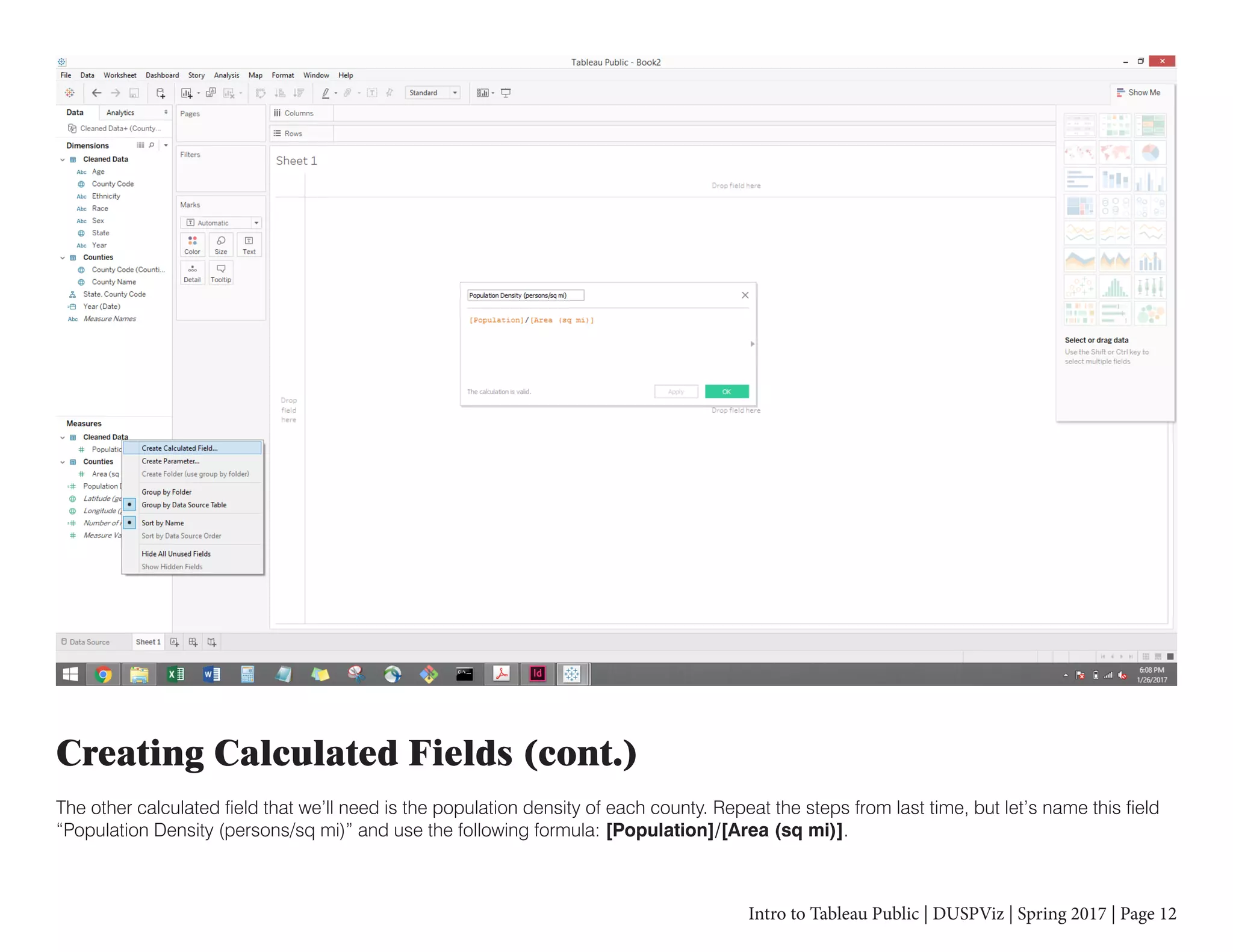1233x952 pixels.
Task: Switch to the Data Source tab
Action: coord(85,642)
